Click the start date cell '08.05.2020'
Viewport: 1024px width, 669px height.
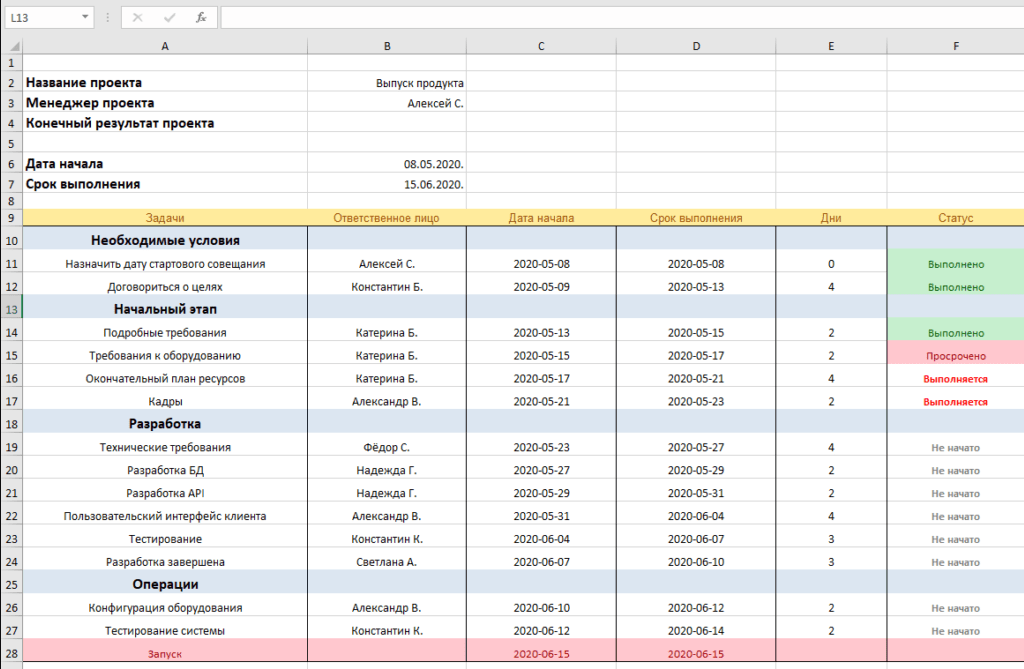pos(387,163)
